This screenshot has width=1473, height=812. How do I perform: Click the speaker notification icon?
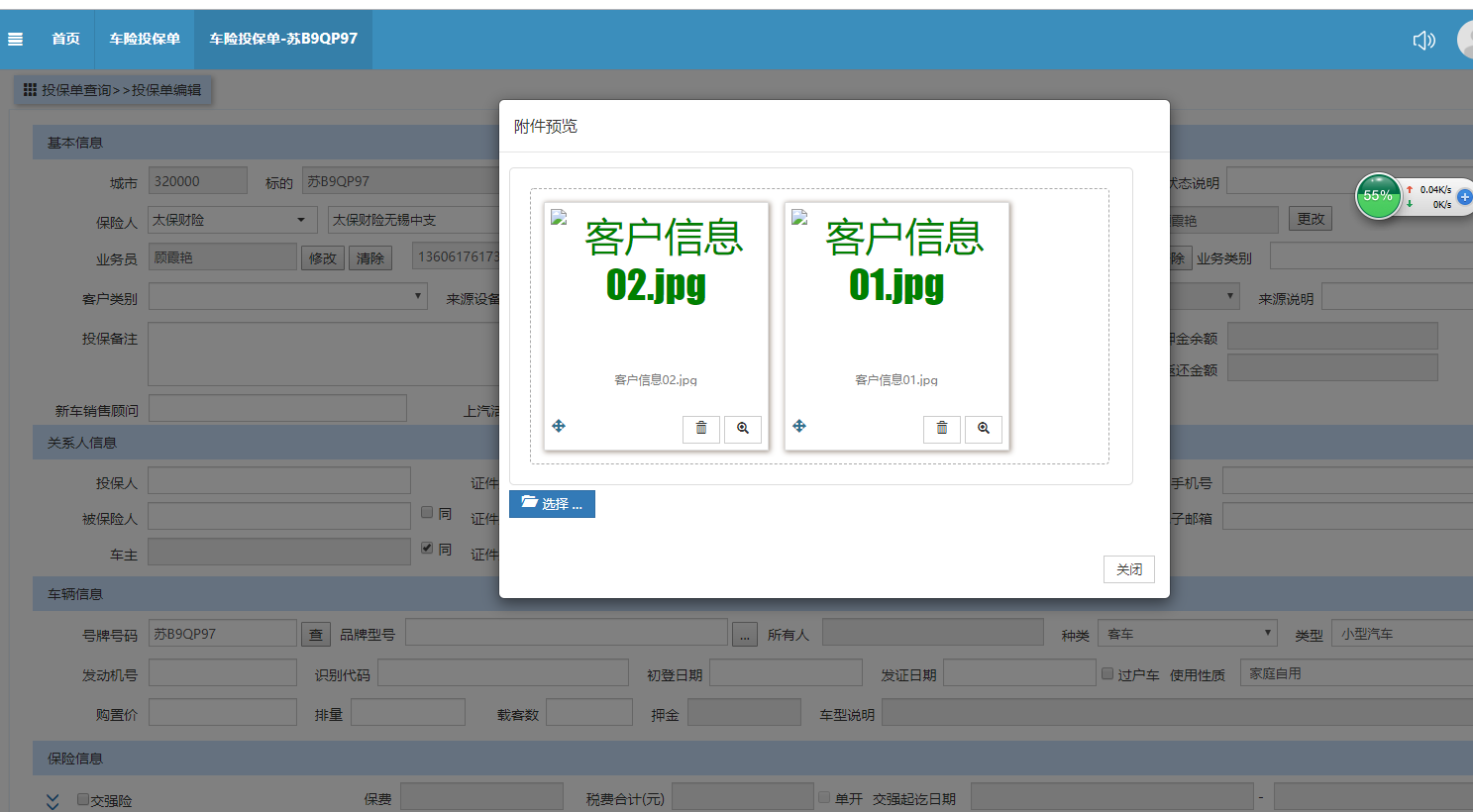tap(1423, 40)
